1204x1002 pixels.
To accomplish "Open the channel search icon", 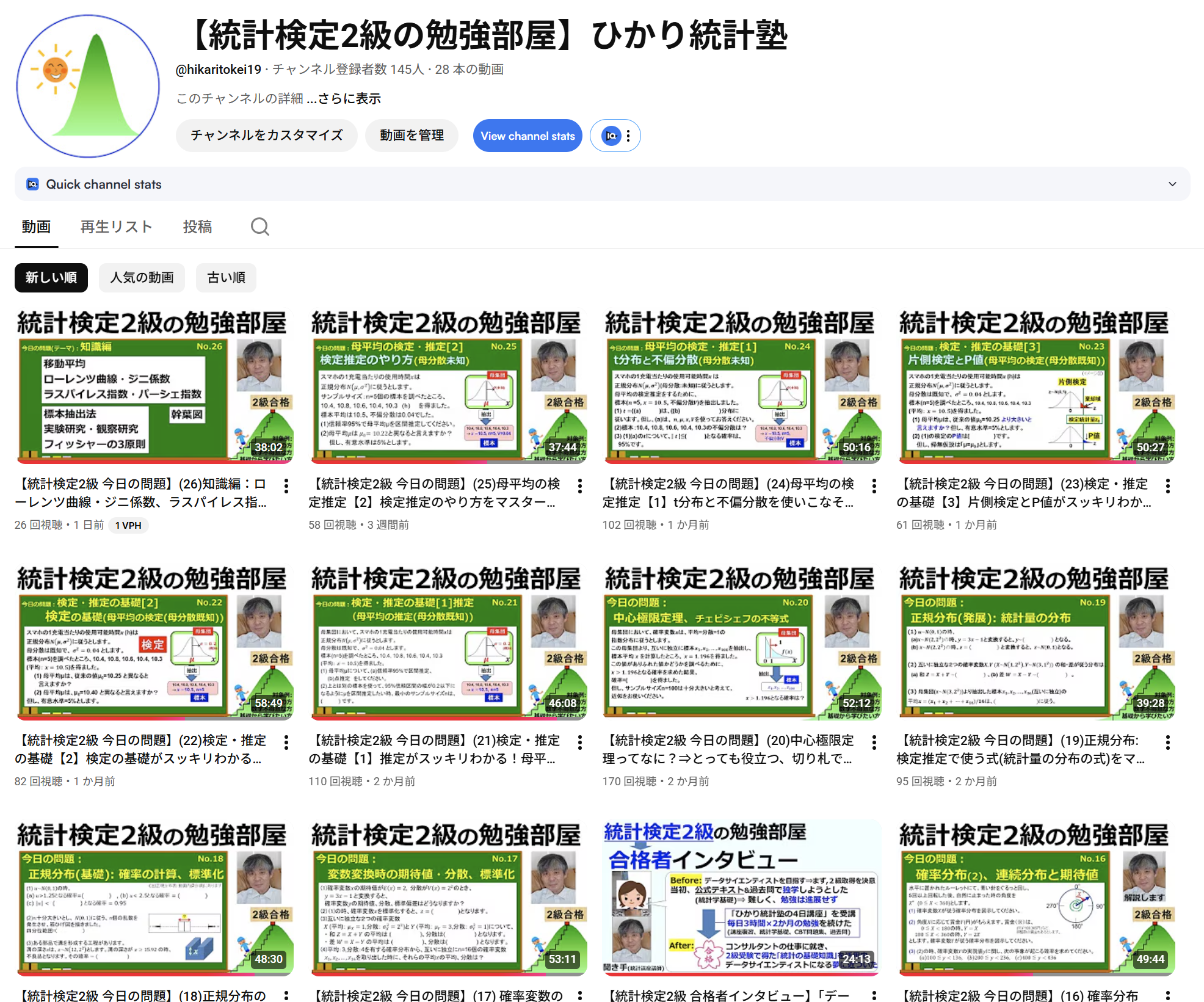I will (259, 227).
